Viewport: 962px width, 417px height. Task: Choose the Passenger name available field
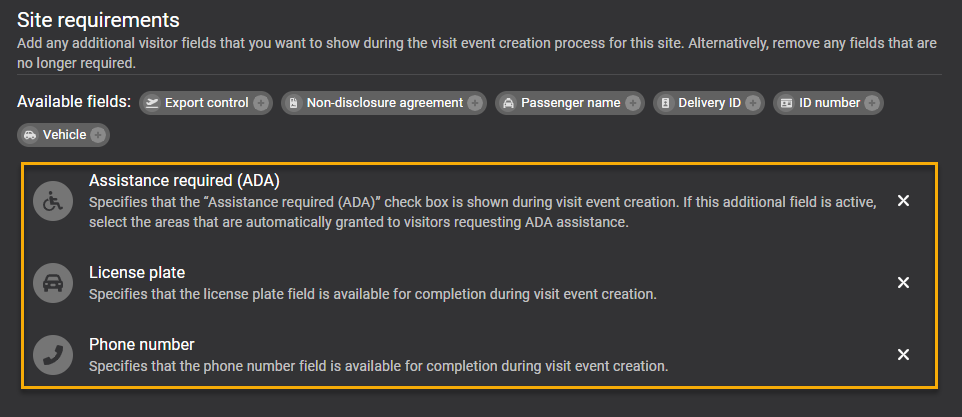click(570, 103)
